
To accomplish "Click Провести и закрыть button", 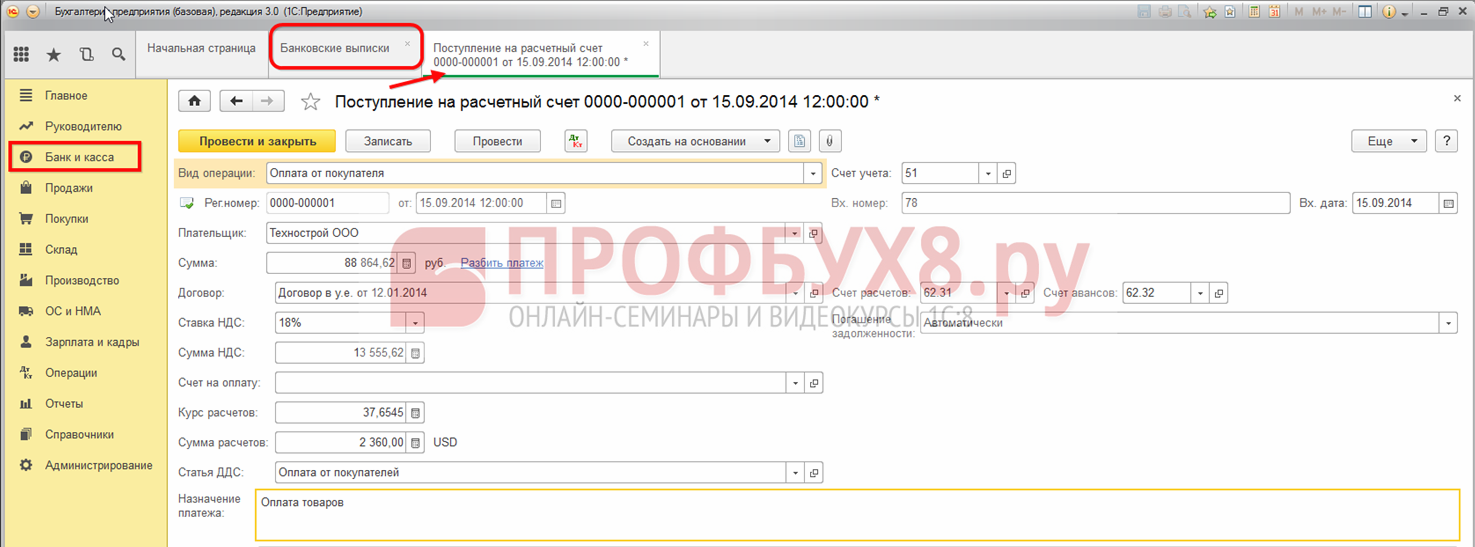I will (258, 141).
